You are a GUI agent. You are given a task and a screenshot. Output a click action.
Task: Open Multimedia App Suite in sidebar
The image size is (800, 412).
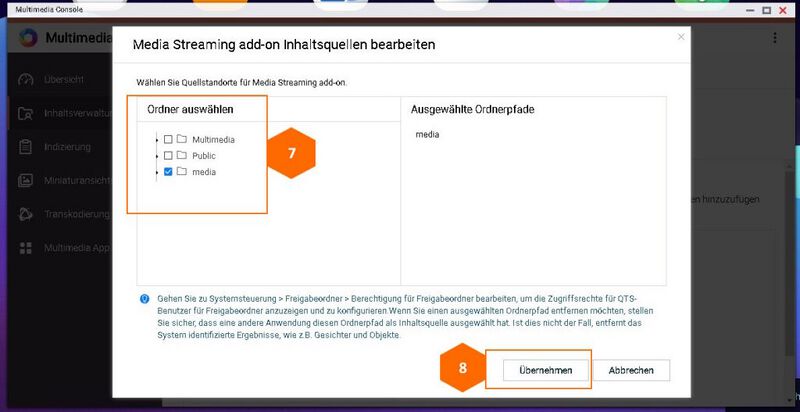tap(60, 248)
